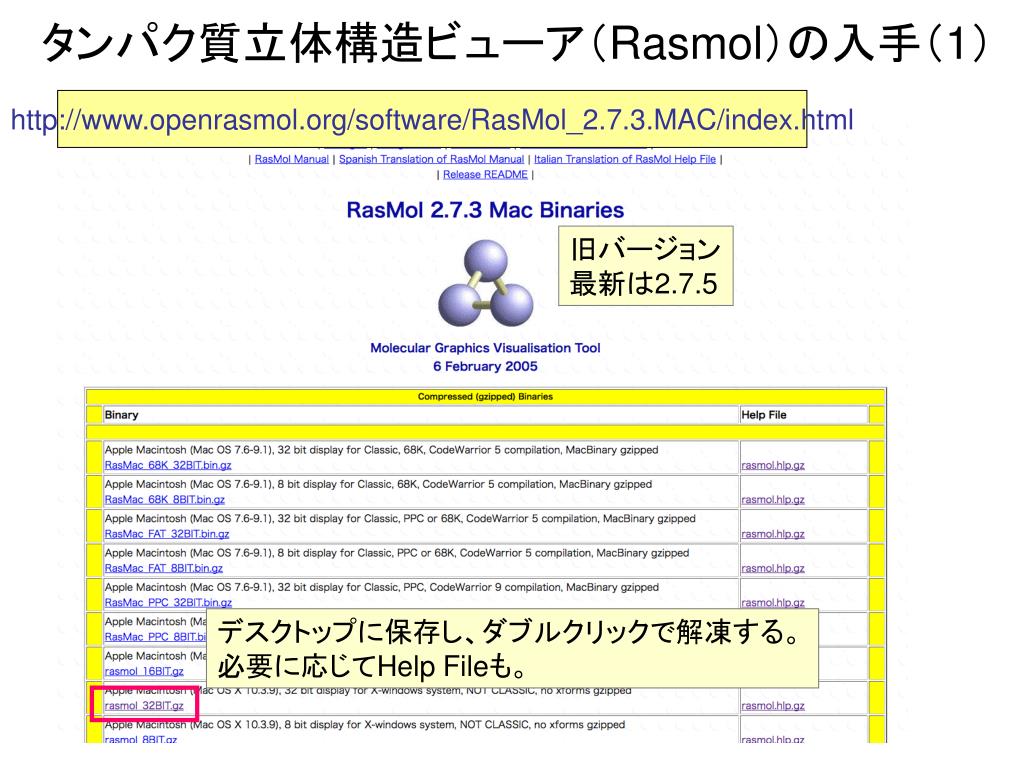
Task: Click rasmol.hlp.gz in RasMac_68K_8BIT row
Action: click(773, 500)
